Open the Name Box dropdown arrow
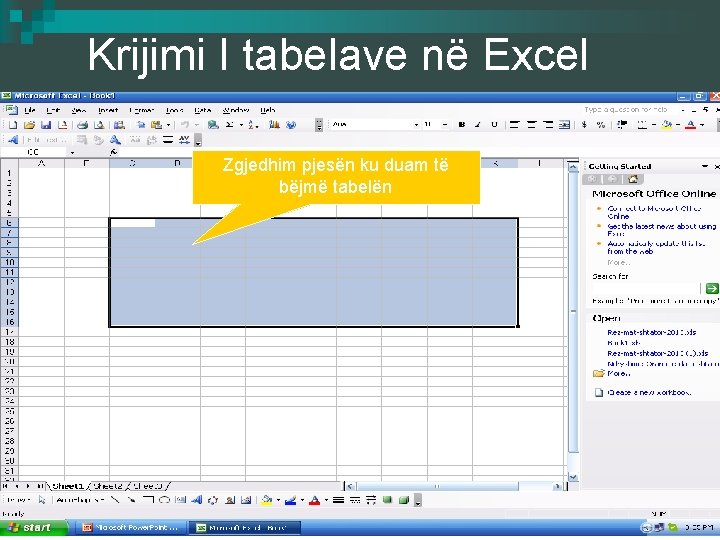Viewport: 720px width, 540px height. point(73,152)
